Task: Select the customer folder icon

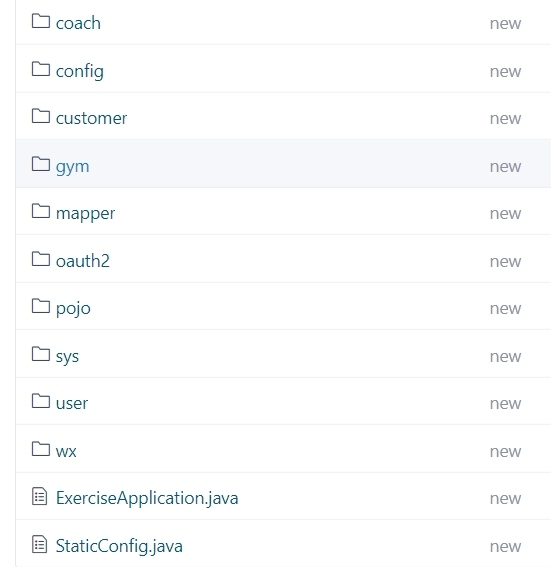Action: pyautogui.click(x=40, y=116)
